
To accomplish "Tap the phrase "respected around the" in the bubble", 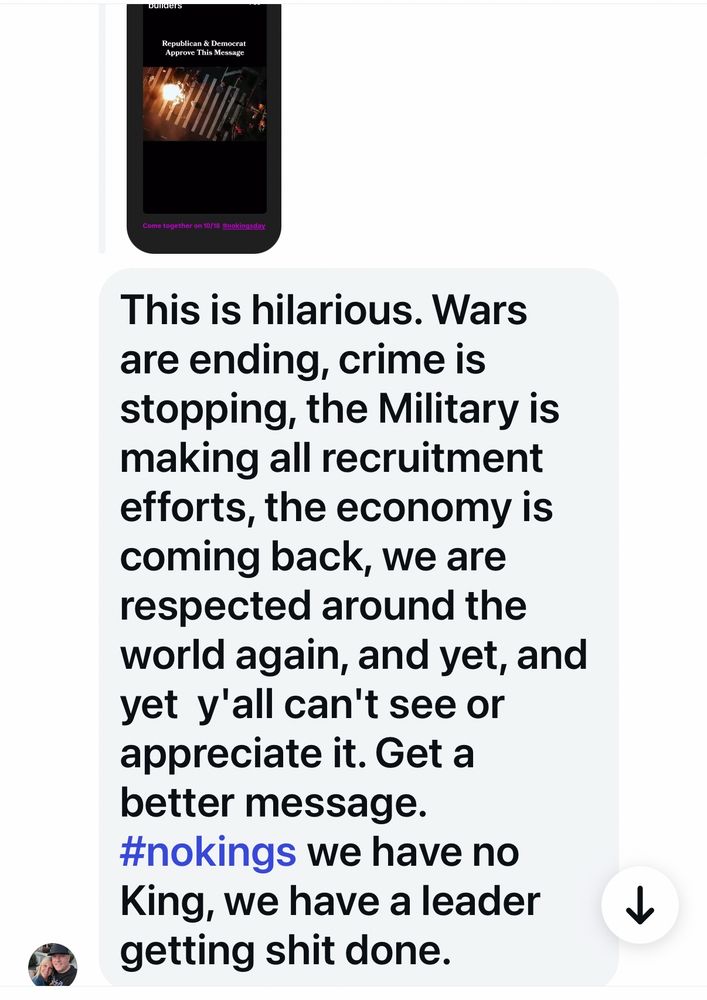I will [x=323, y=606].
